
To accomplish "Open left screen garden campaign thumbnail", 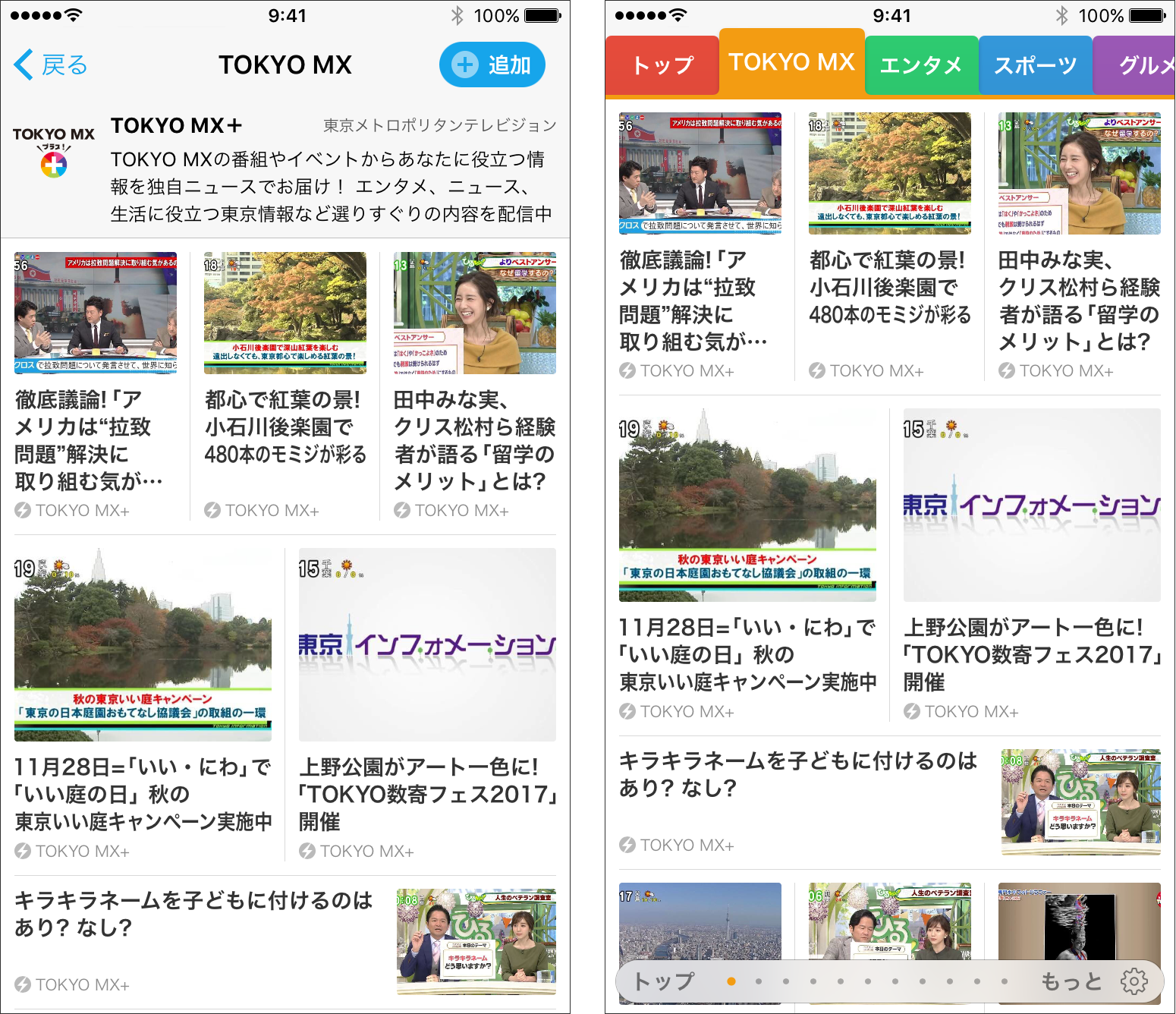I will (x=143, y=644).
